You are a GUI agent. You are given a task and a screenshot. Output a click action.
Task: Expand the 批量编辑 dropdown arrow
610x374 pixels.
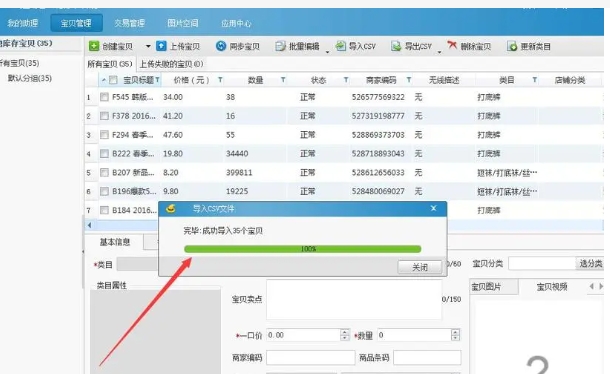pos(327,51)
